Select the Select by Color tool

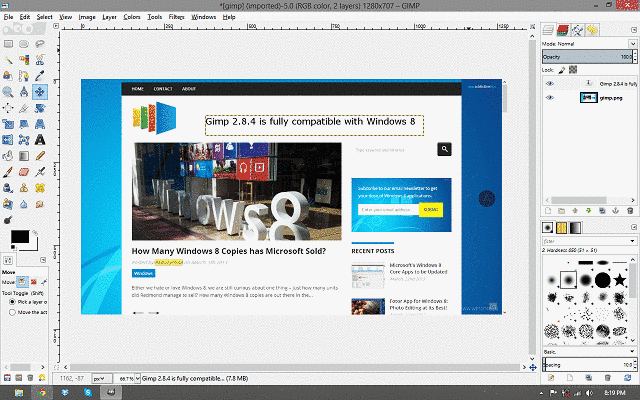(24, 60)
